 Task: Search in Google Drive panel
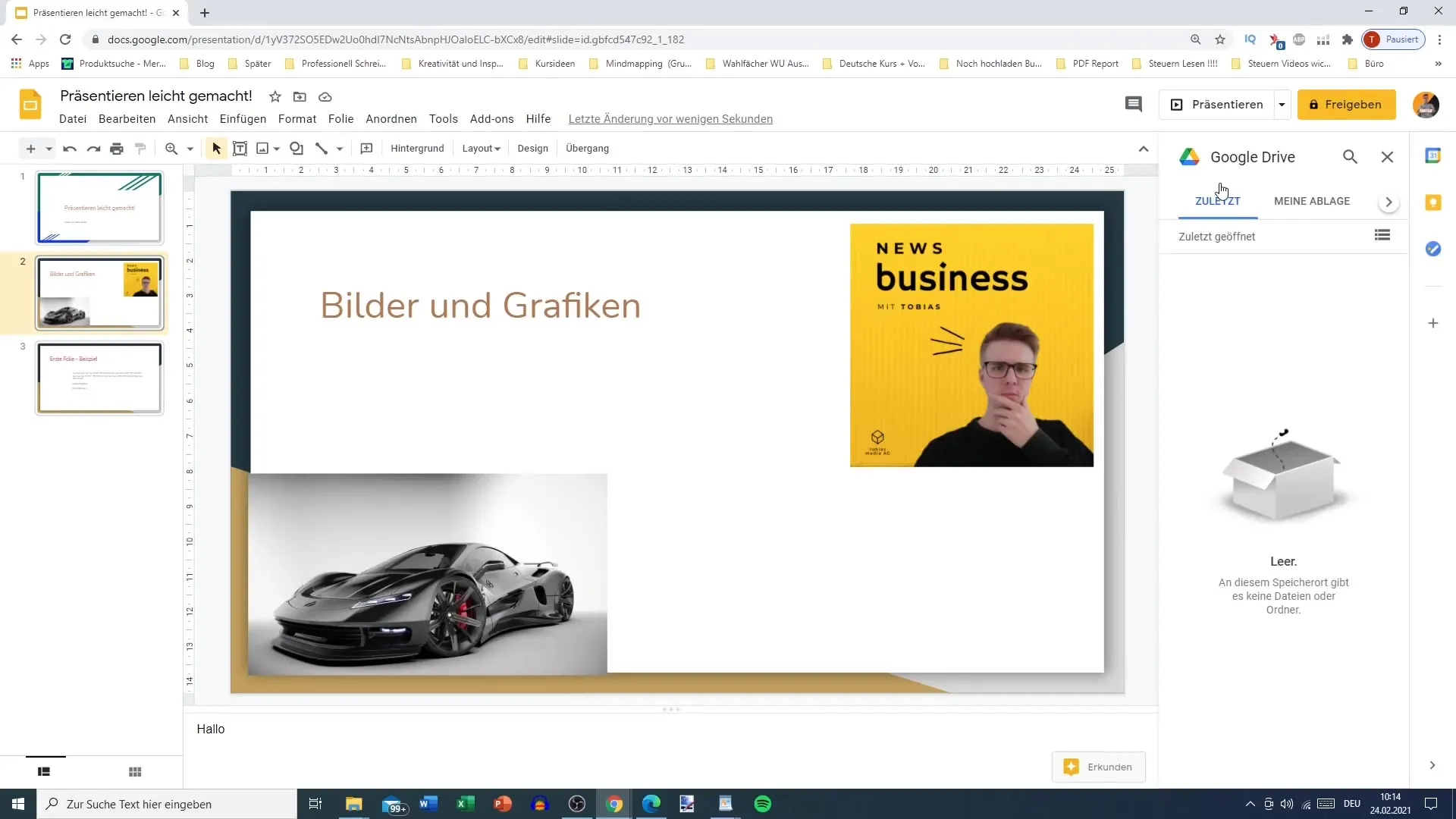[x=1350, y=157]
